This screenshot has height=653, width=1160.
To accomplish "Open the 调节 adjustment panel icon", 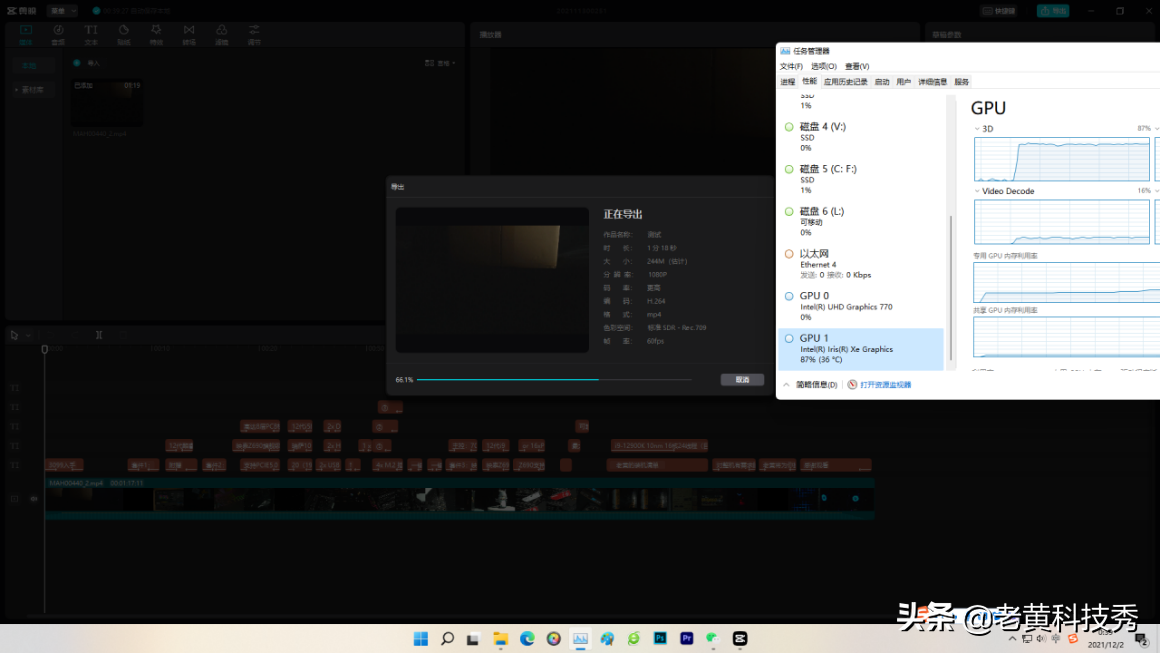I will point(254,34).
